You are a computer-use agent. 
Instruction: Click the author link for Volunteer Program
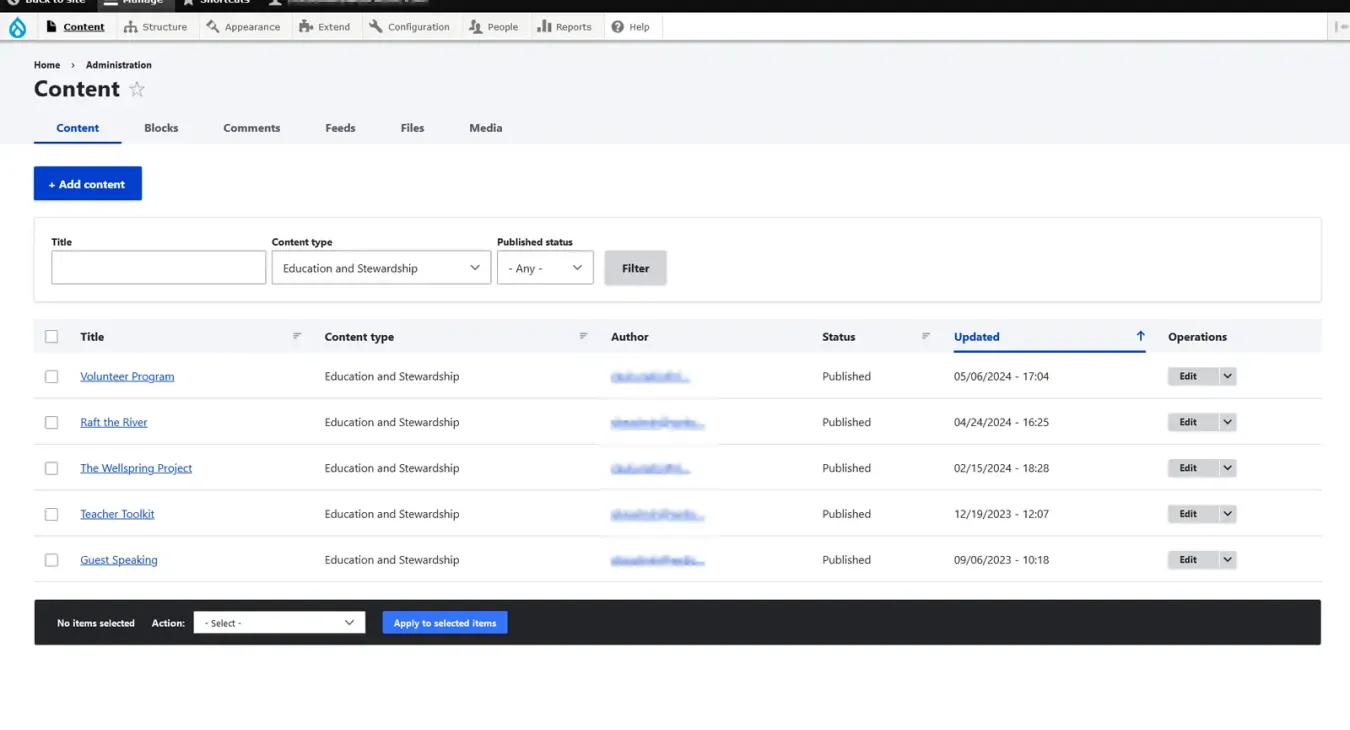(x=650, y=377)
